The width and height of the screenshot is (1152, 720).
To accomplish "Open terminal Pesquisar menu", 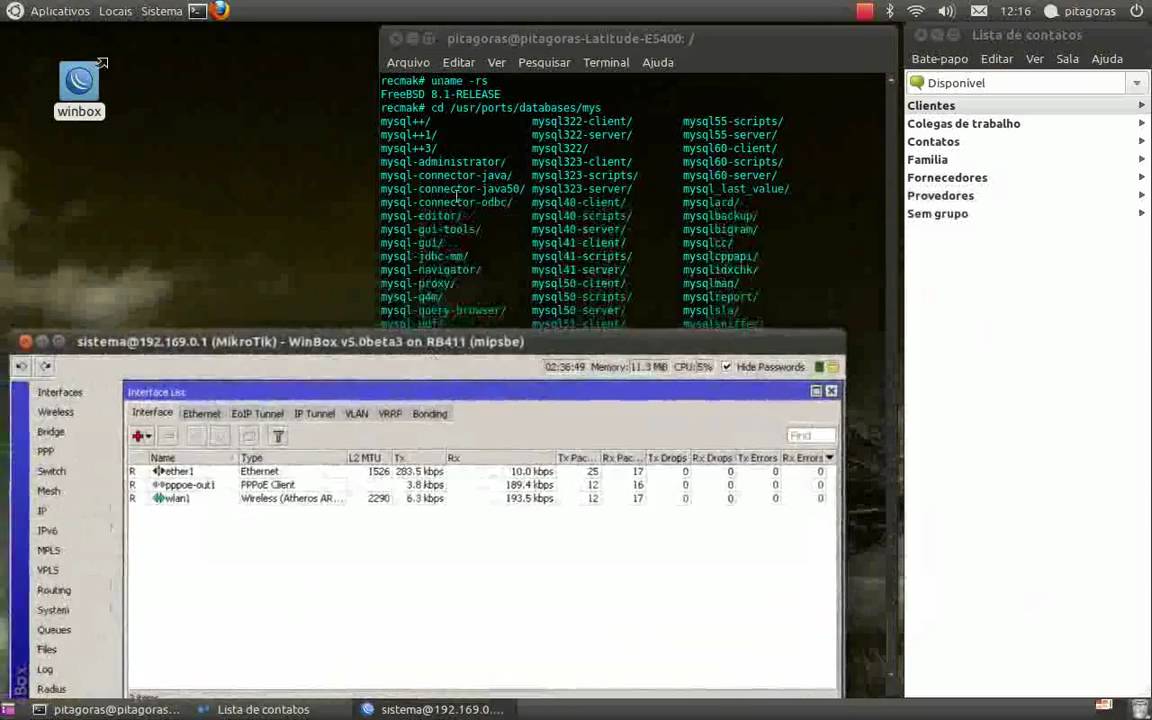I will point(544,62).
